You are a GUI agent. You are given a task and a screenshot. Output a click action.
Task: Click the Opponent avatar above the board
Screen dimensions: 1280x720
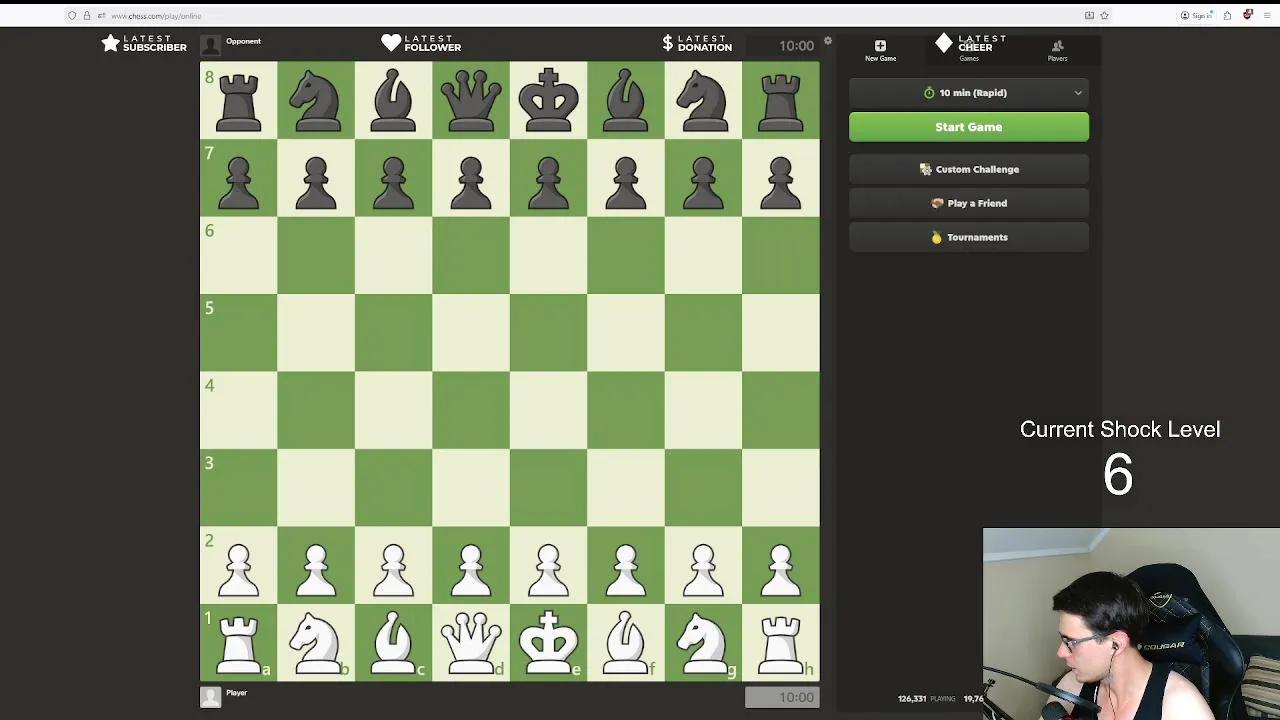210,45
